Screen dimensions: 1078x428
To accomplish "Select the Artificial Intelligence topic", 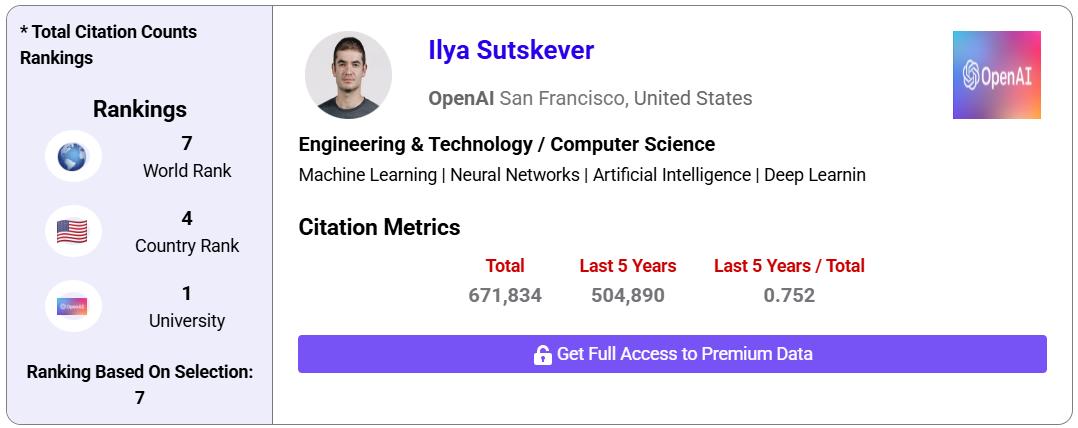I will coord(671,175).
